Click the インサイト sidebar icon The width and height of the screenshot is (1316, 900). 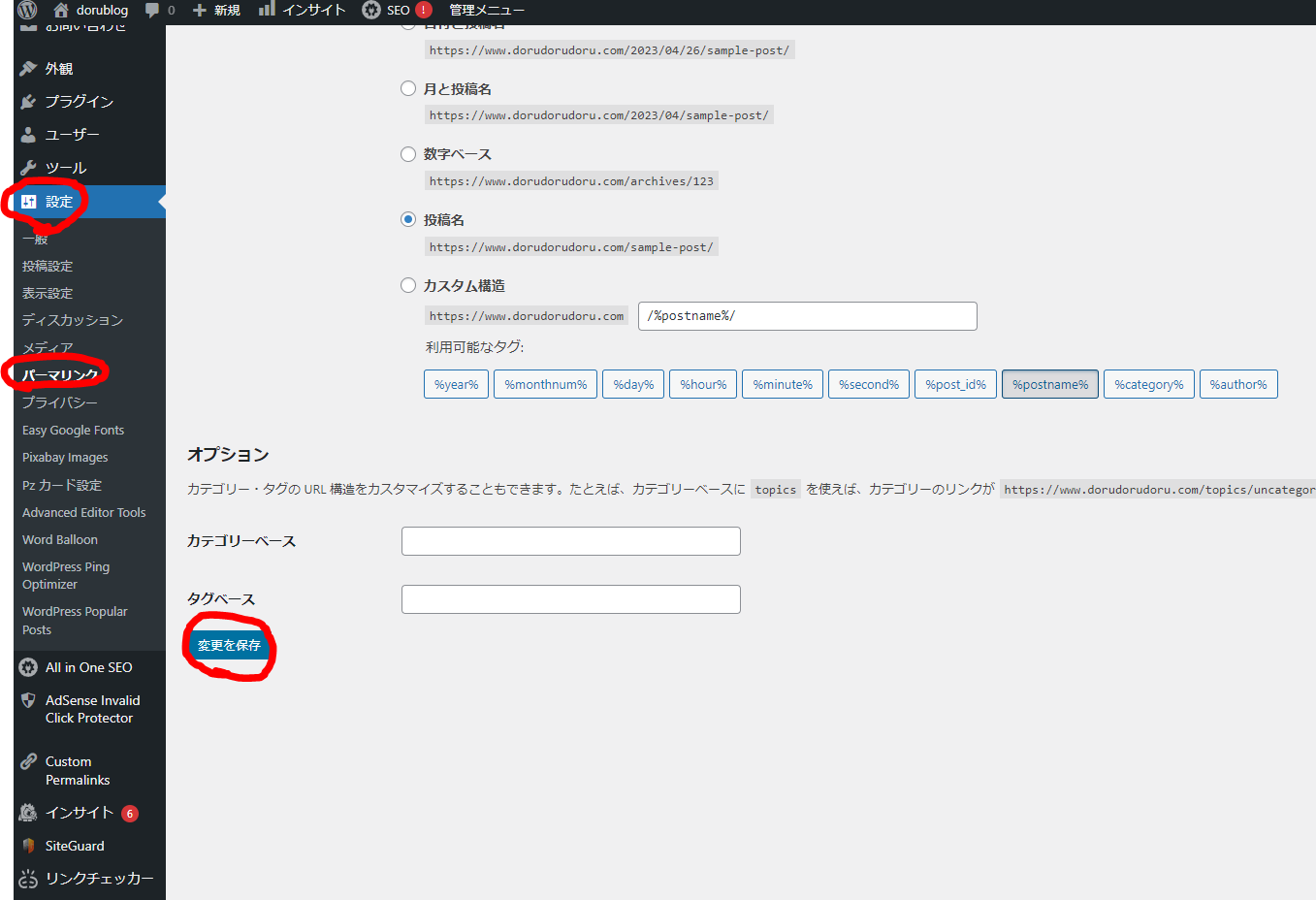click(28, 813)
